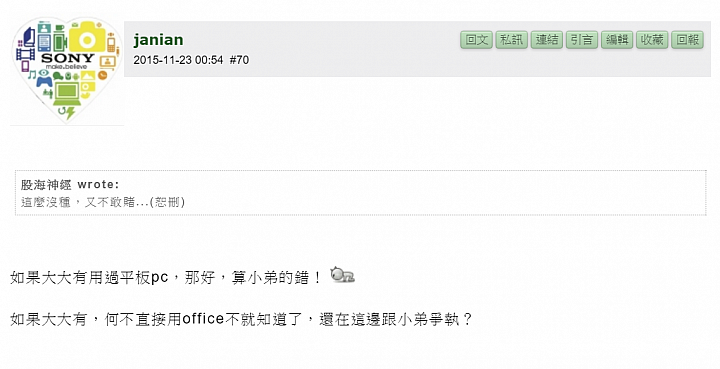Viewport: 720px width, 369px height.
Task: Edit the post using 編輯
Action: pos(617,40)
